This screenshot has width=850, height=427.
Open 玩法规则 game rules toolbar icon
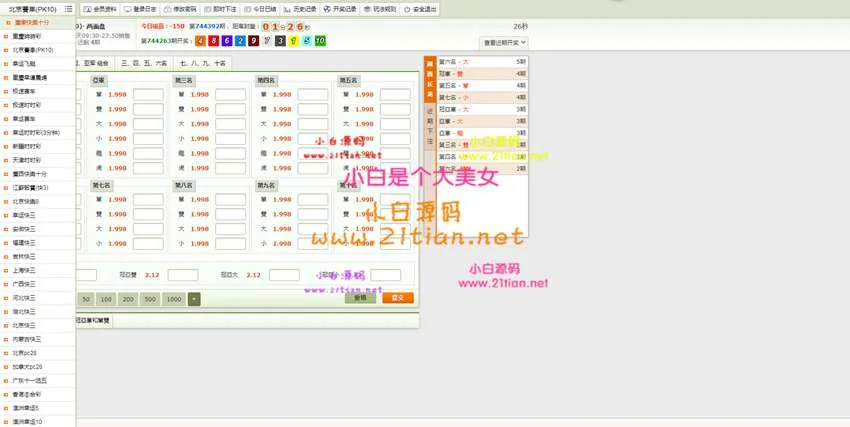(383, 8)
